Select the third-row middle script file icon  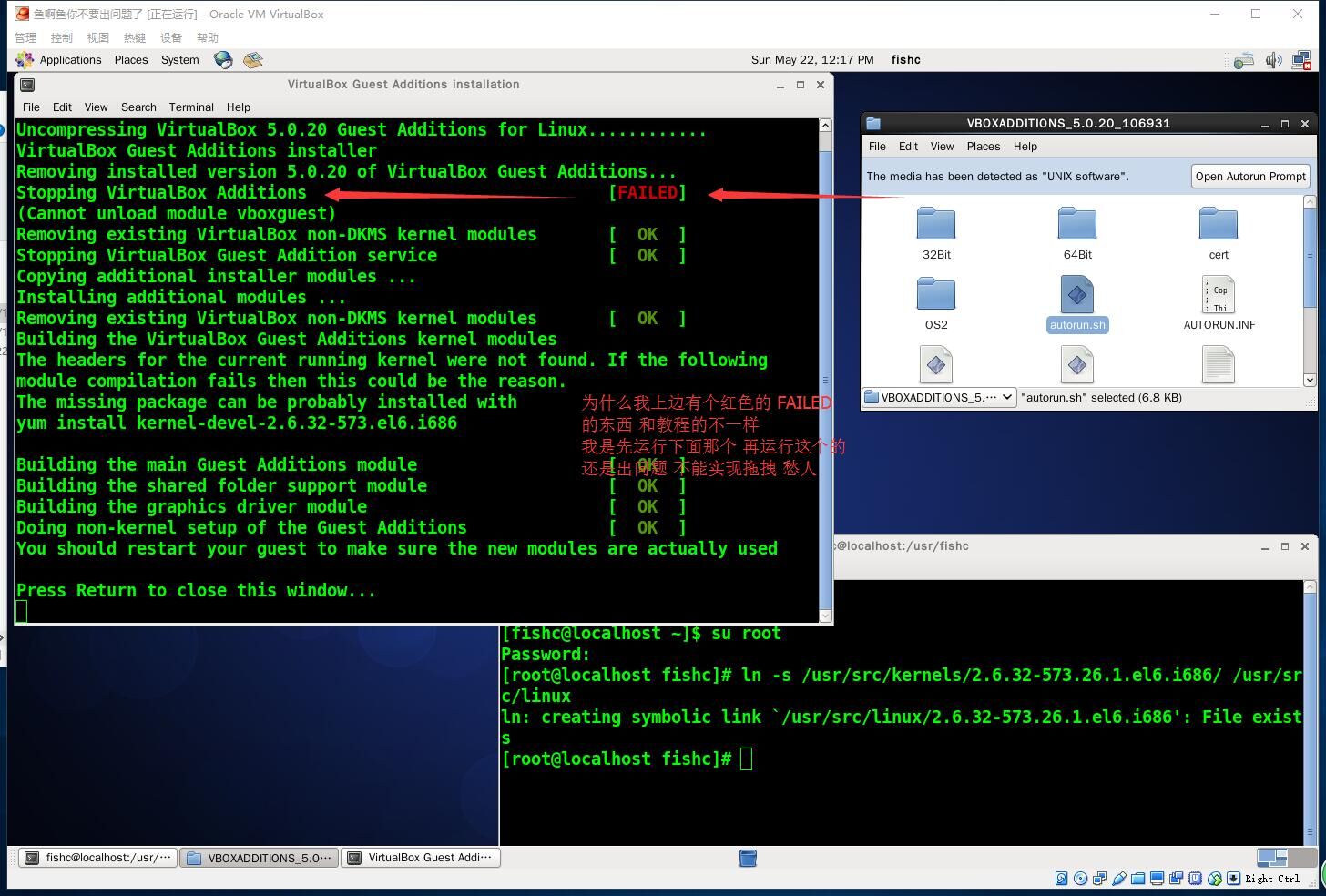pyautogui.click(x=1077, y=364)
